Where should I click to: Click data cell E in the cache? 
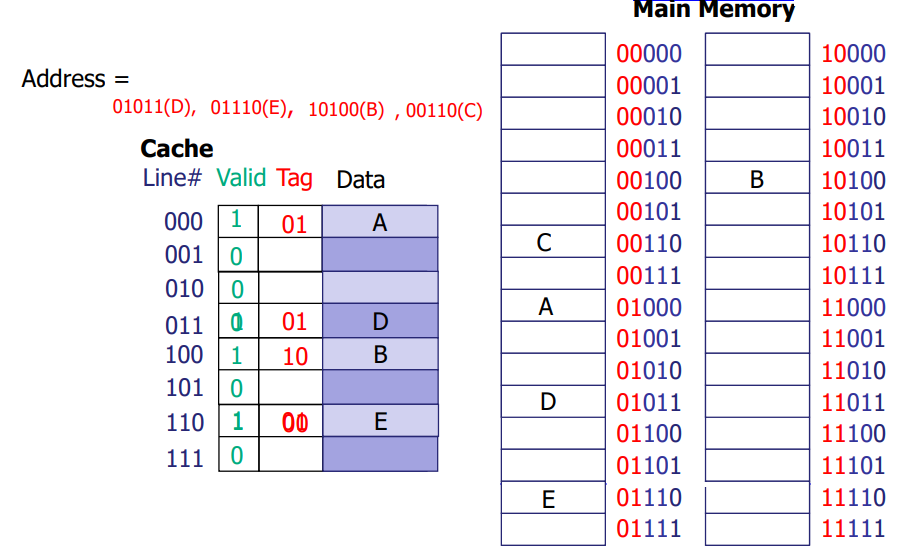click(x=380, y=421)
